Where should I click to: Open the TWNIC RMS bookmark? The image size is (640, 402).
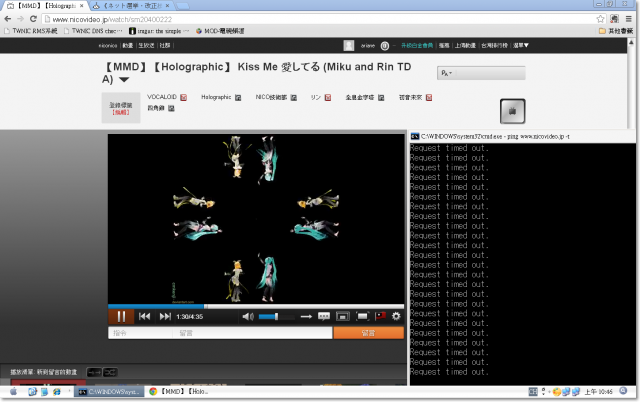click(x=31, y=31)
